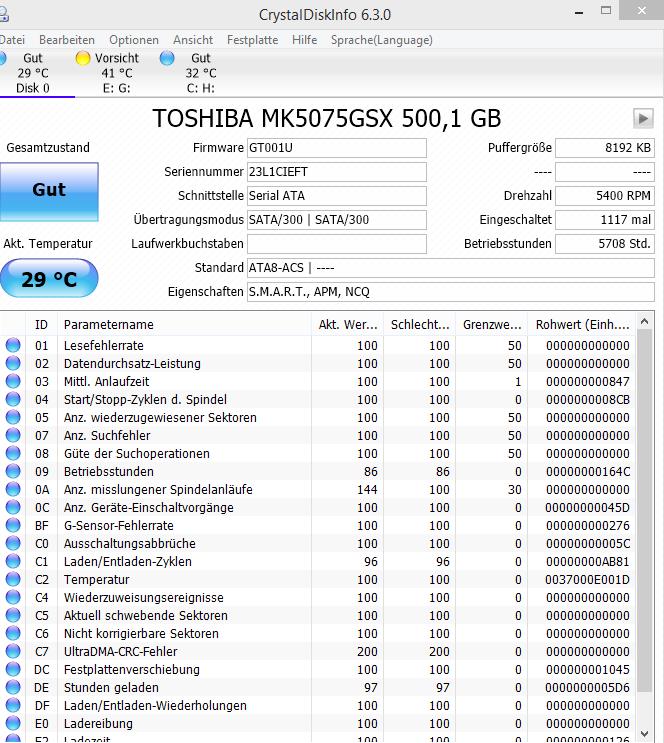Open the Bearbeiten menu
Screen dimensions: 664x743
[x=67, y=40]
